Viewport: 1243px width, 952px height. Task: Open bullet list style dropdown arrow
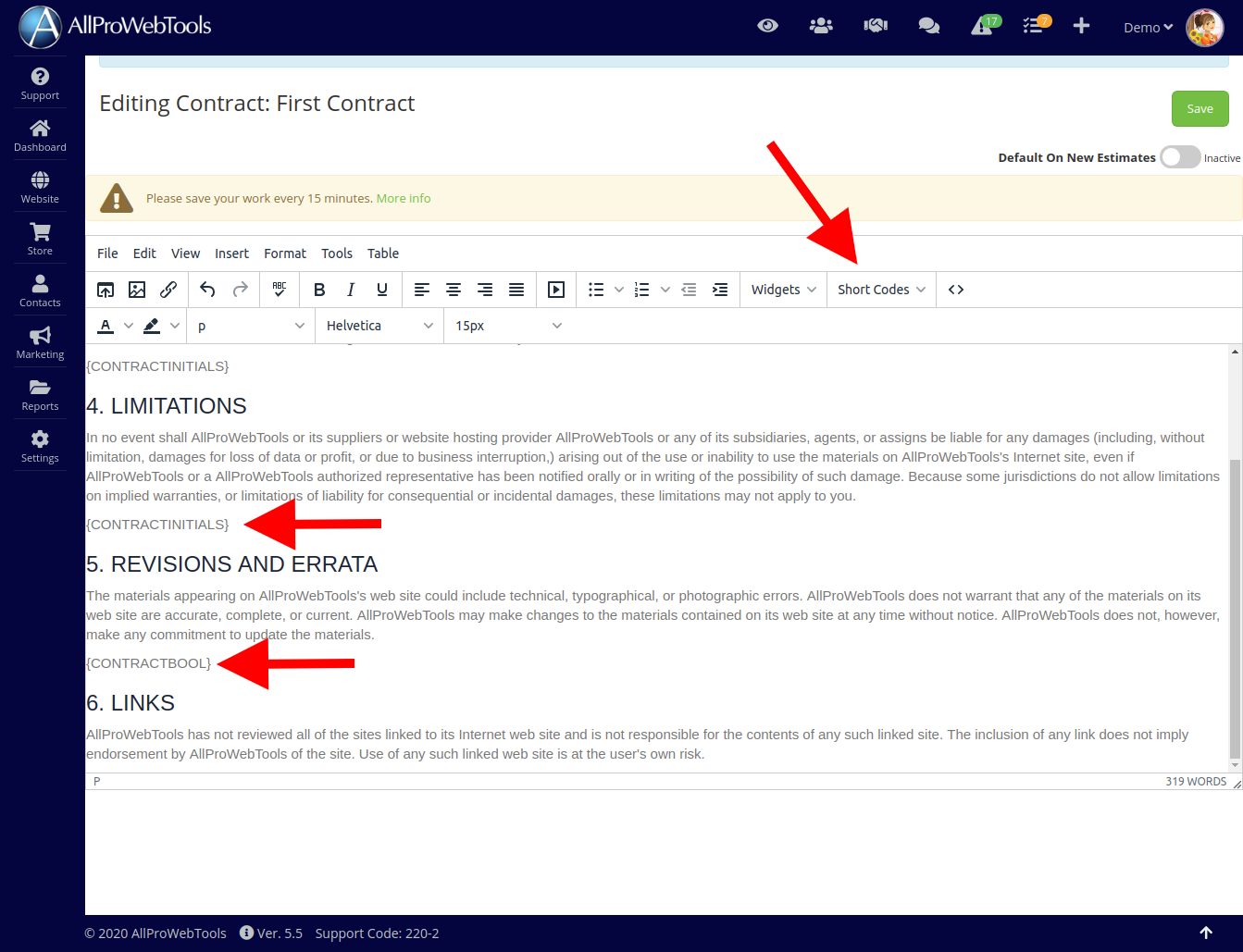coord(619,290)
